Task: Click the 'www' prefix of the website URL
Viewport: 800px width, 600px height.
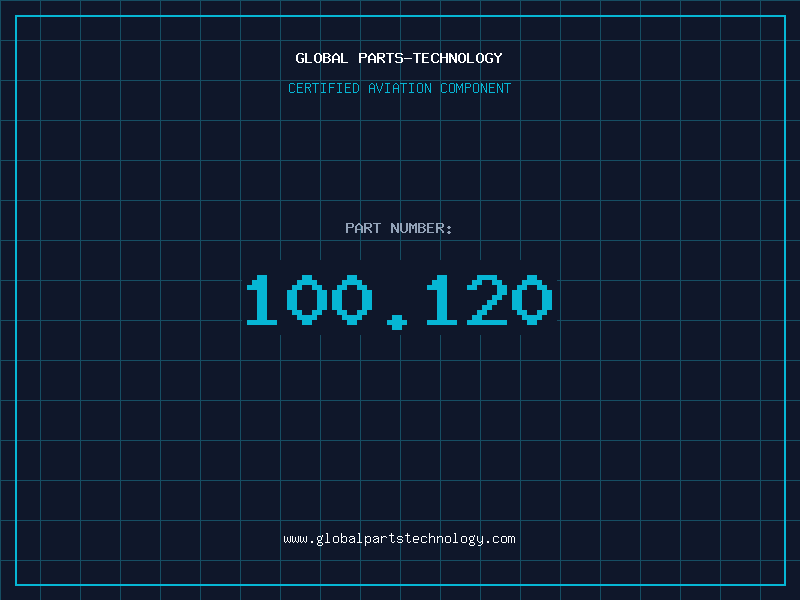Action: click(295, 539)
